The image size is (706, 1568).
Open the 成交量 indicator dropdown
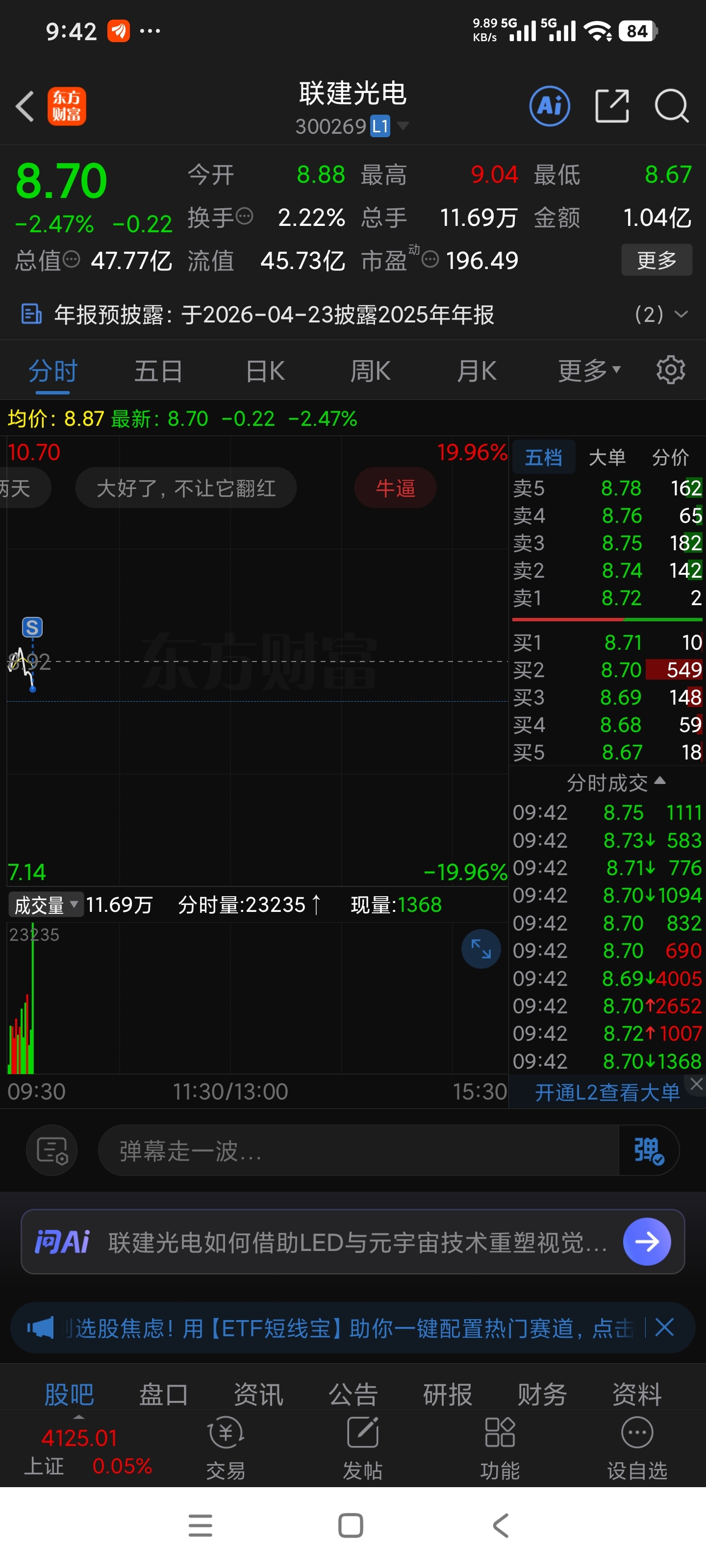click(46, 905)
